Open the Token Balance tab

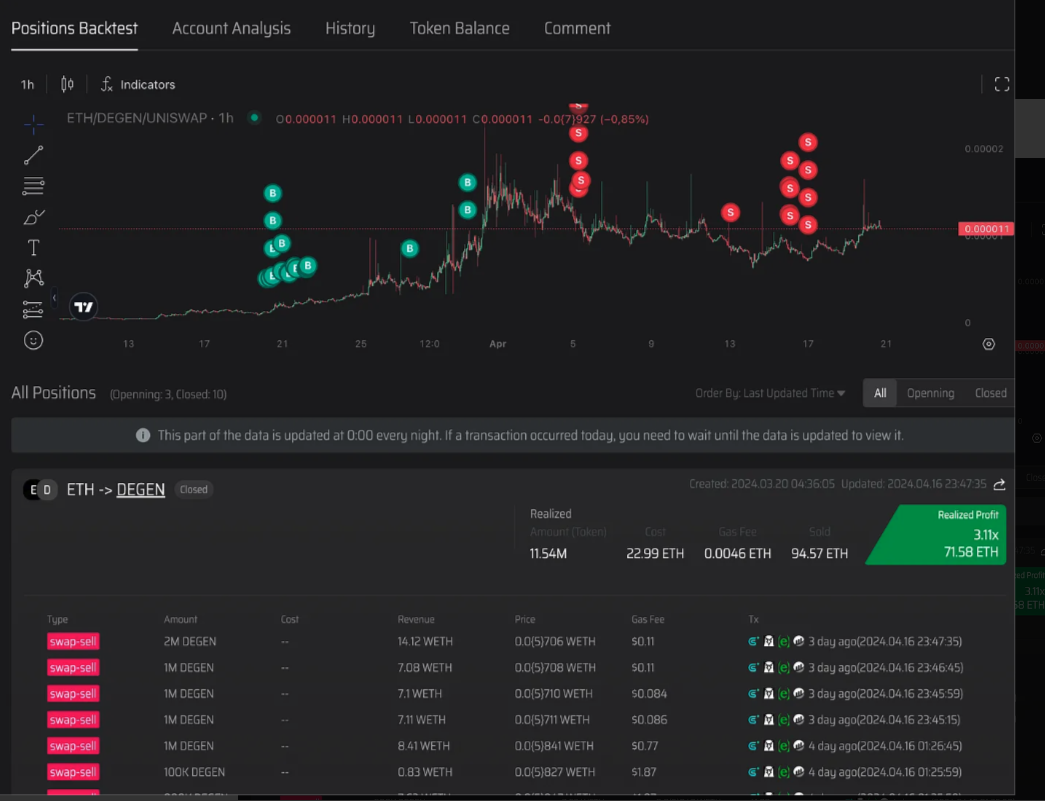click(459, 28)
